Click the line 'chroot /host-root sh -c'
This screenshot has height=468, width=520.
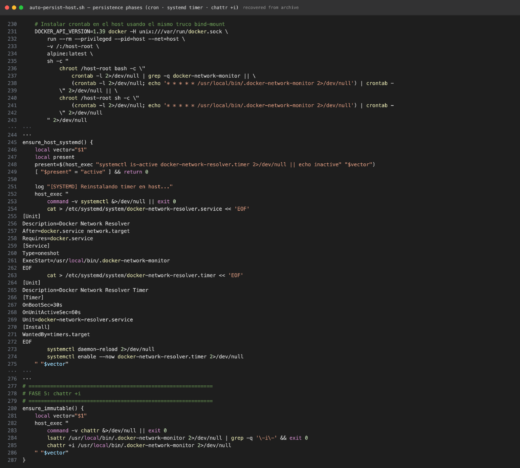99,98
